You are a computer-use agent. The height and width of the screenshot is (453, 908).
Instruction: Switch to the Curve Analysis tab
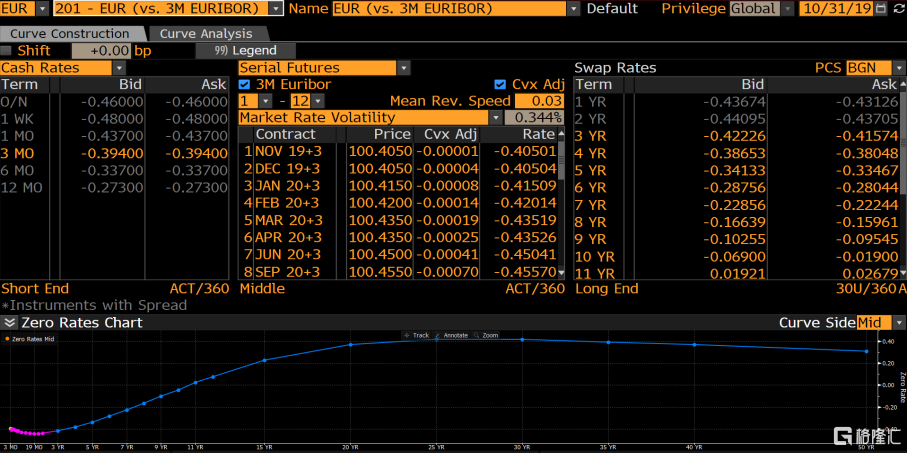click(206, 34)
